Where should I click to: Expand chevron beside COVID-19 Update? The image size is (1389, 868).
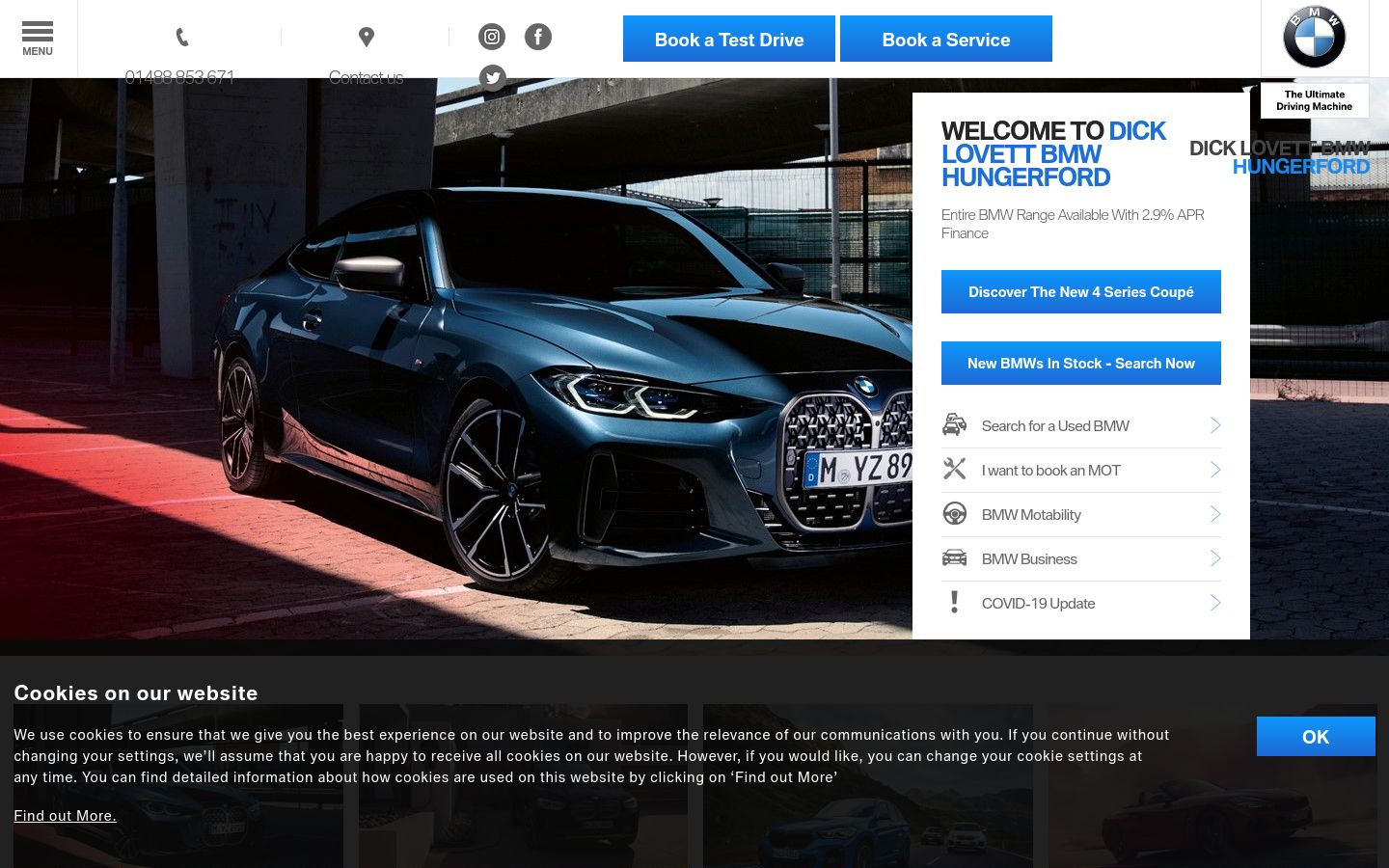1215,603
